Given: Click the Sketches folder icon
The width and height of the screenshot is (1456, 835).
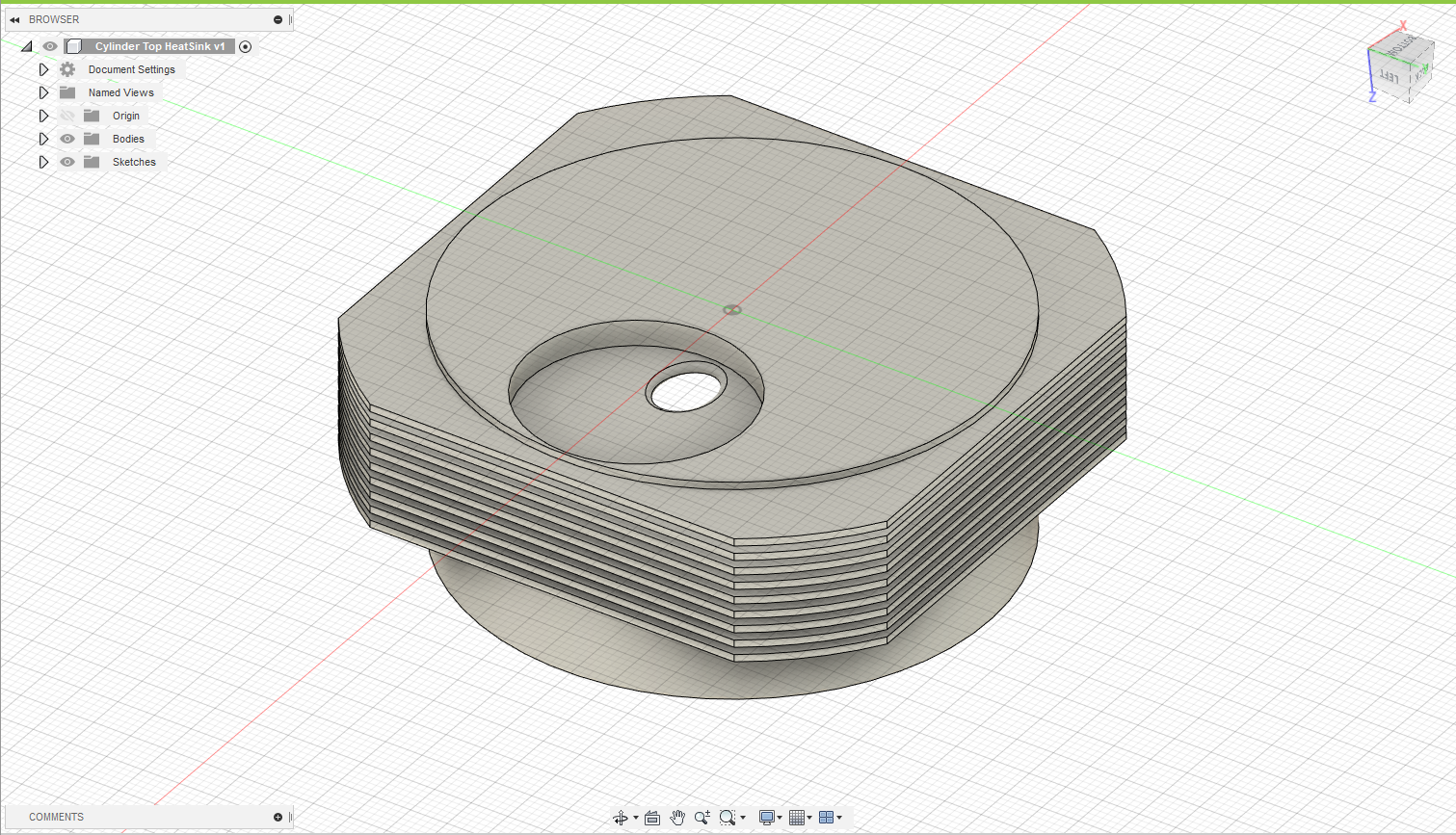Looking at the screenshot, I should (x=92, y=162).
